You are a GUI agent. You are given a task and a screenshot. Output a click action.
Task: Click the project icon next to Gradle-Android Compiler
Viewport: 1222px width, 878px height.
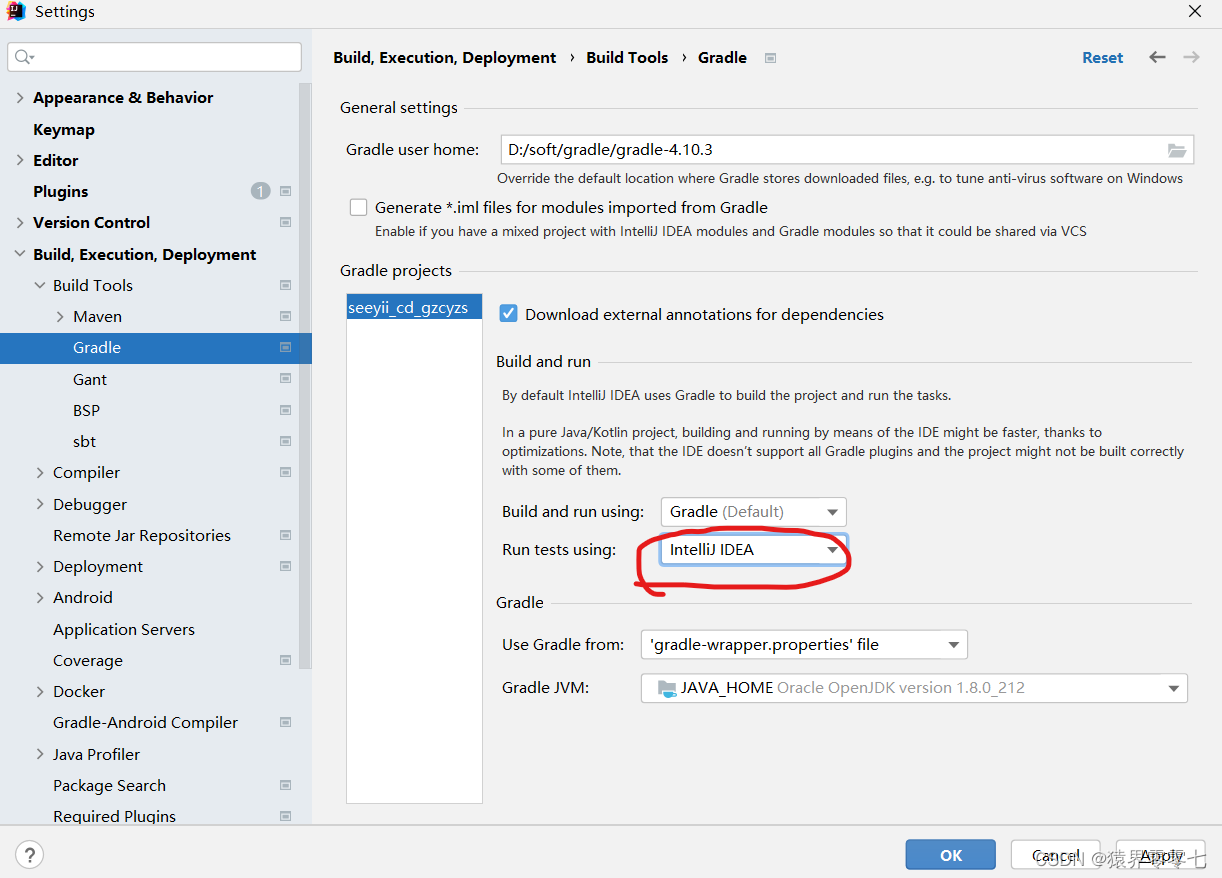tap(285, 722)
